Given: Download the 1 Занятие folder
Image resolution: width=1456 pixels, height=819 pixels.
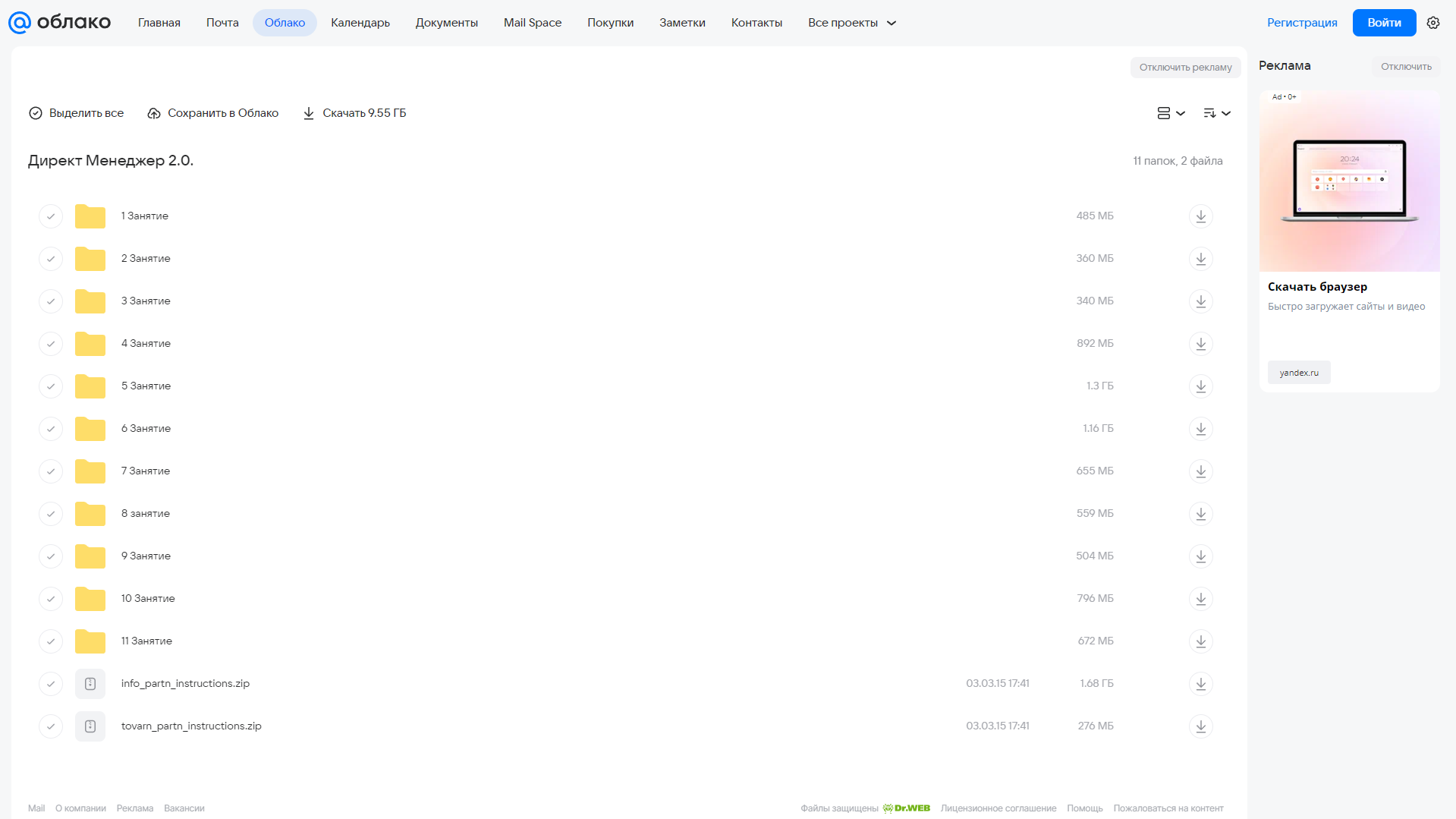Looking at the screenshot, I should pyautogui.click(x=1200, y=216).
